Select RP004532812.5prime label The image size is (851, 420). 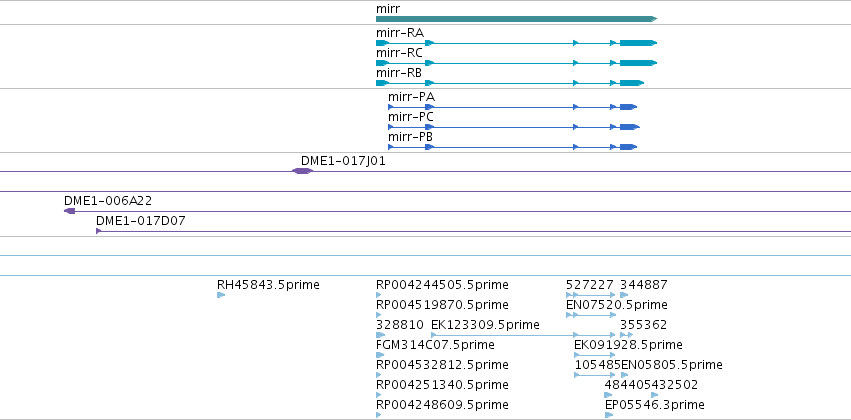tap(442, 365)
